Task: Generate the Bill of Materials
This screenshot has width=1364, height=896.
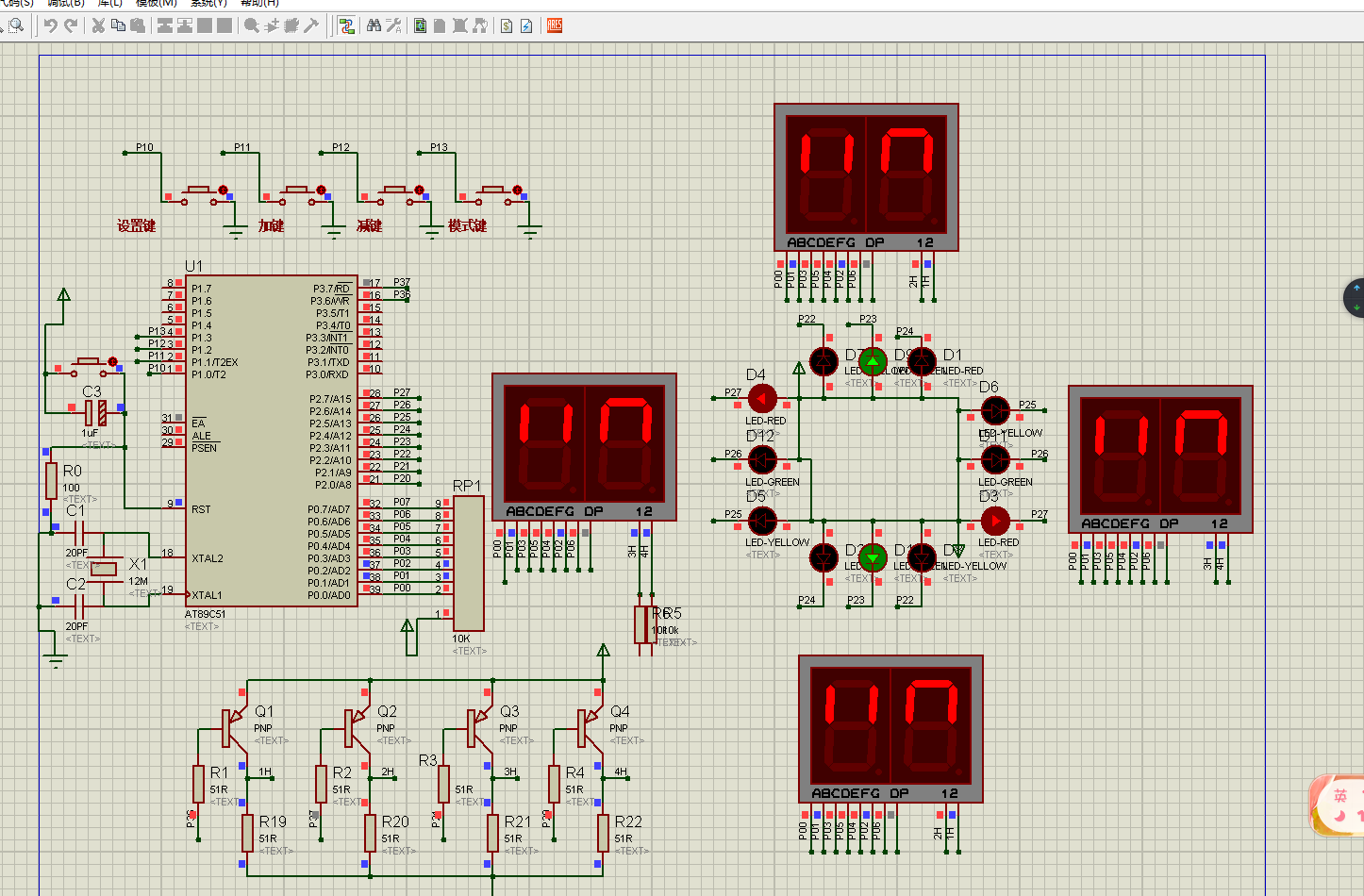Action: (x=507, y=25)
